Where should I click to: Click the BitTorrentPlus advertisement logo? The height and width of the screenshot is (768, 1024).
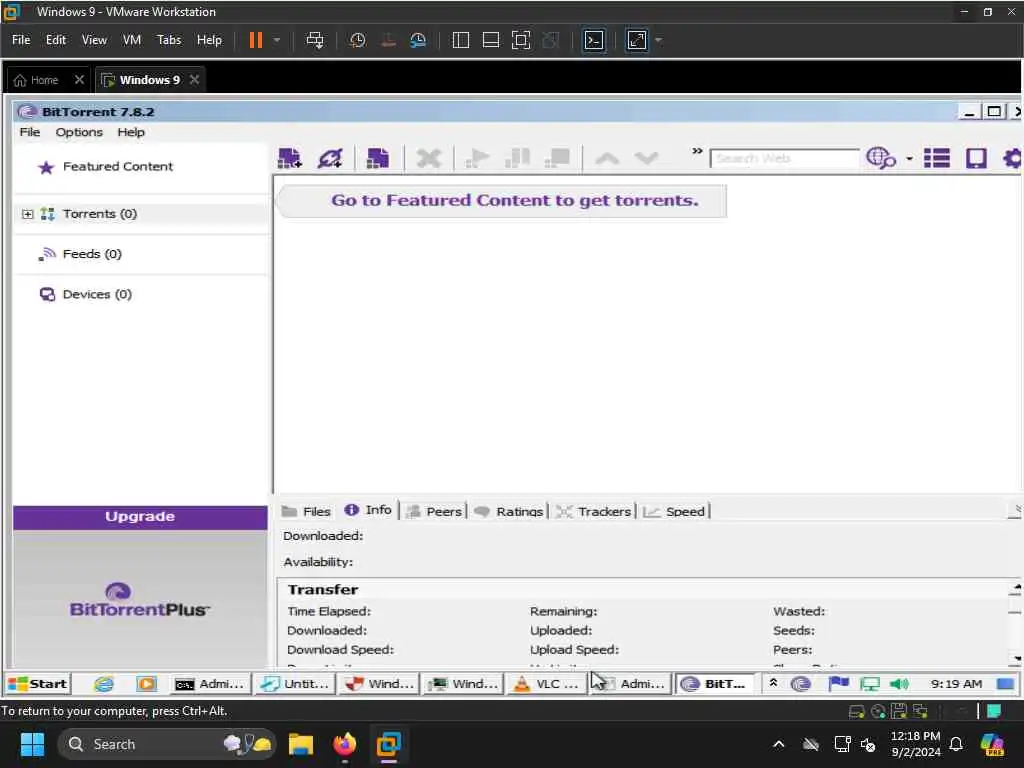[x=140, y=601]
